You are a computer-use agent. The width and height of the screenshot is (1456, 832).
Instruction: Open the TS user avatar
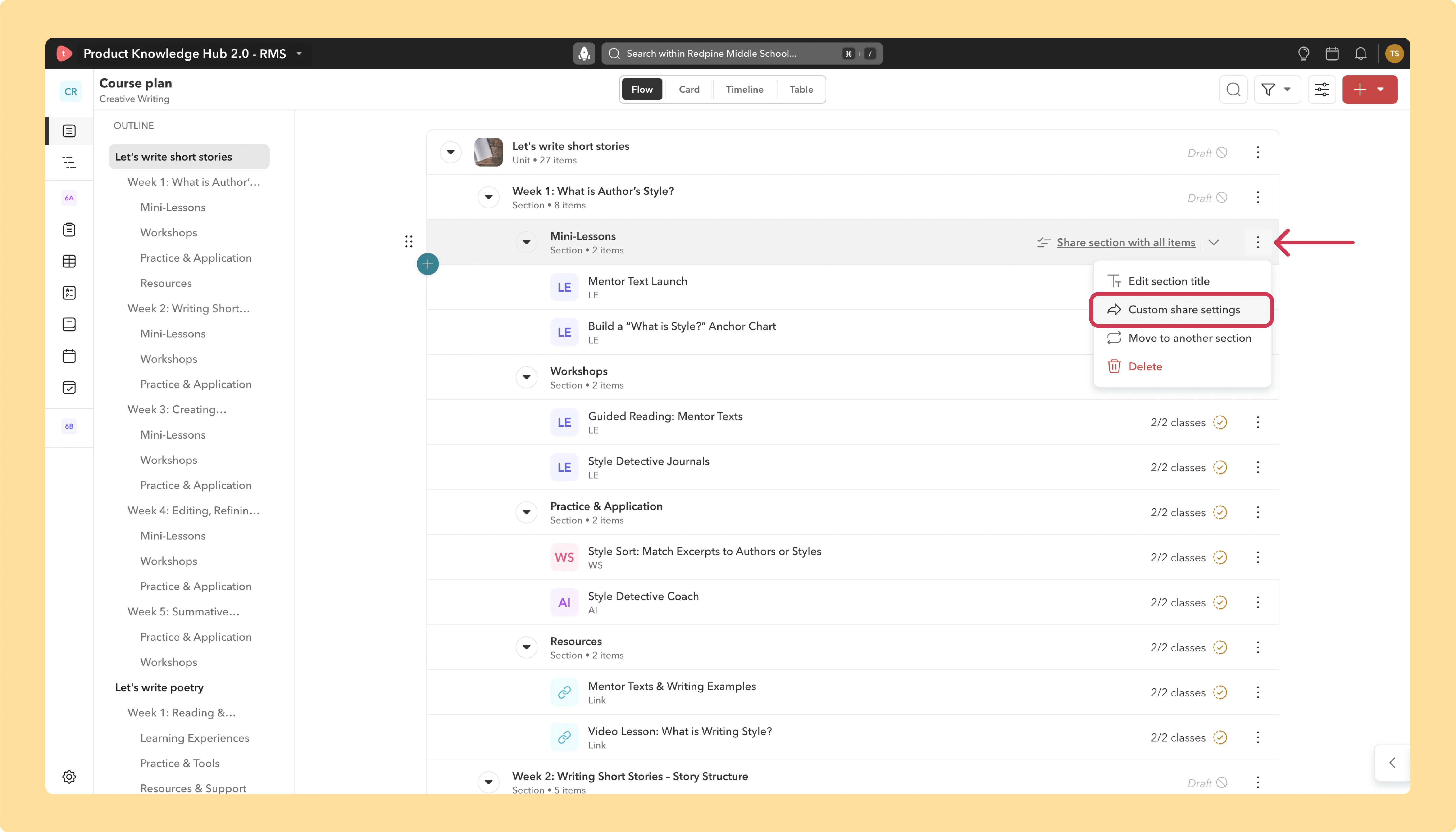pos(1394,54)
